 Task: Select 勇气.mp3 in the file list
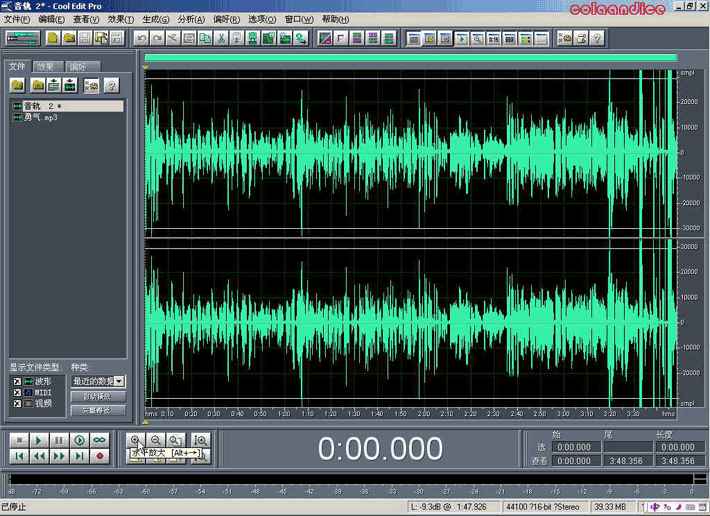click(41, 117)
